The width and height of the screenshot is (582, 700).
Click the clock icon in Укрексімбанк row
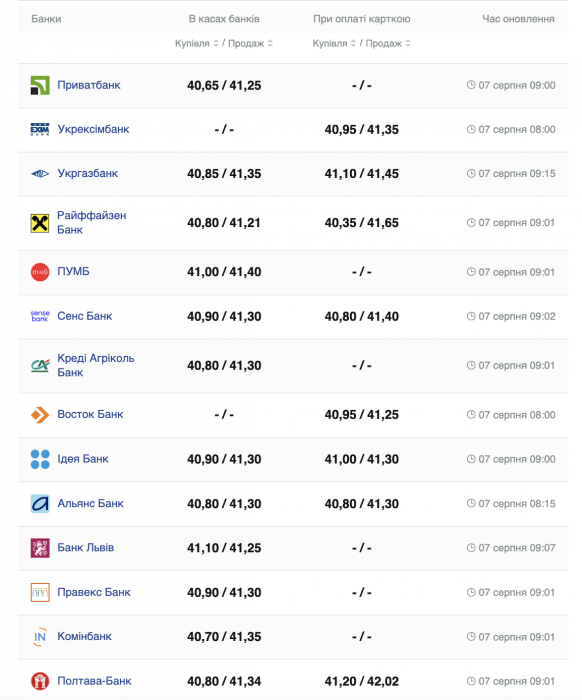pyautogui.click(x=471, y=129)
